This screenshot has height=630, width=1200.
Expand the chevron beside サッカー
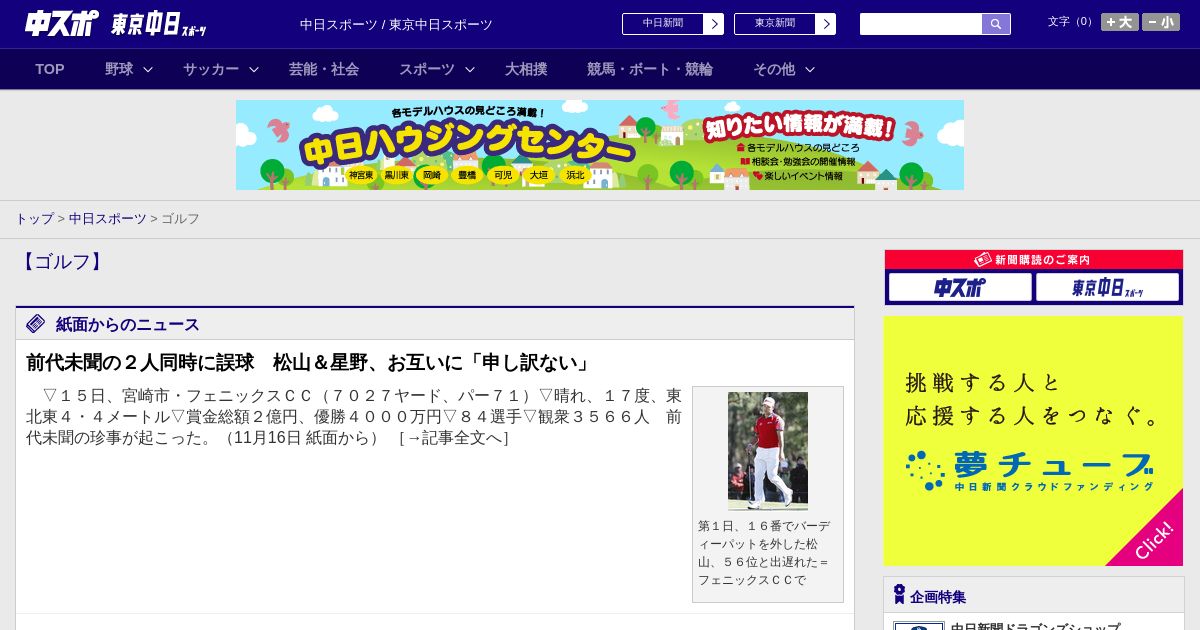tap(254, 69)
